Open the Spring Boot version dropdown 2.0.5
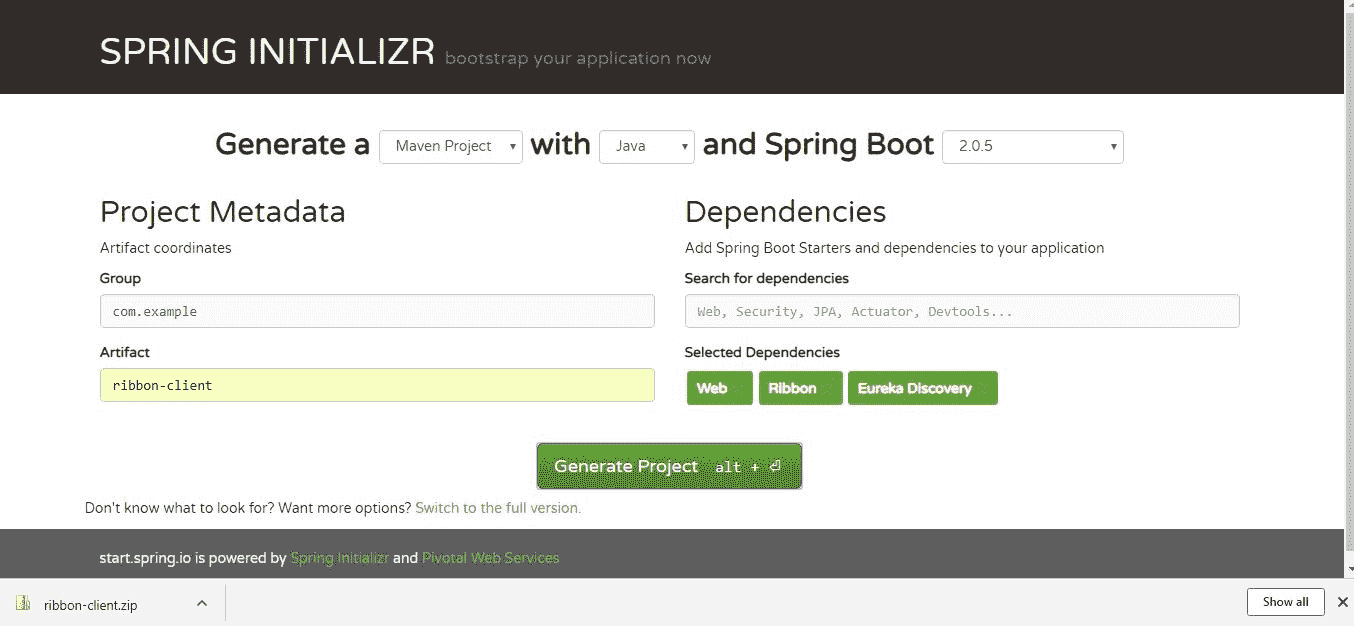The width and height of the screenshot is (1354, 626). [1033, 146]
